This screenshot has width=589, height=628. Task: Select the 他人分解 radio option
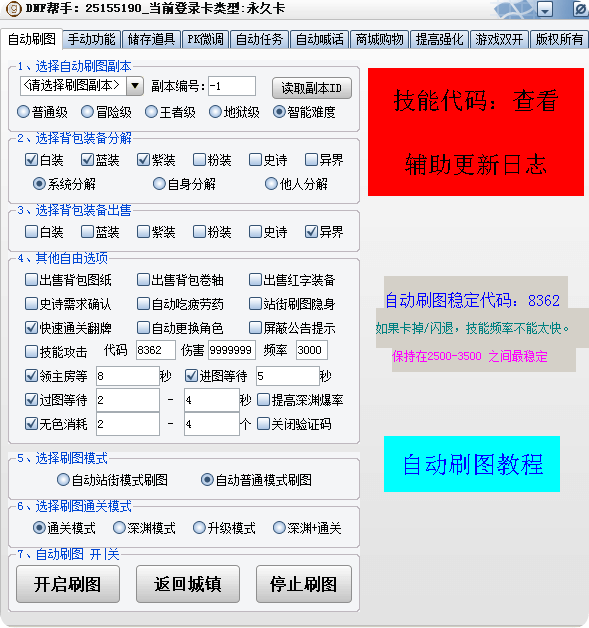click(x=296, y=184)
